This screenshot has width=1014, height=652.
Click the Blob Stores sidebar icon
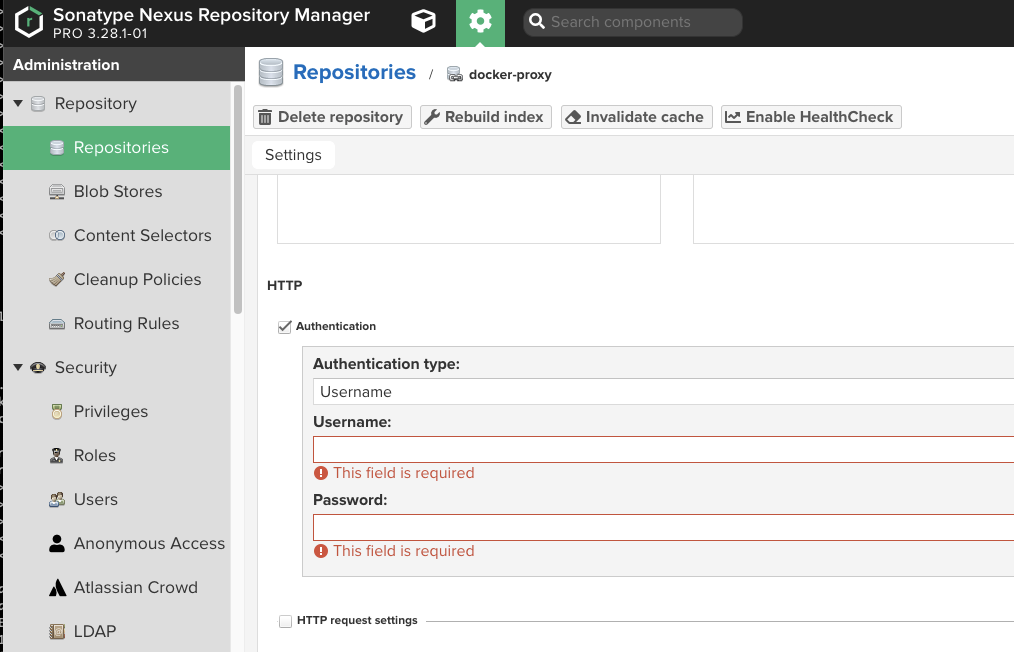57,192
